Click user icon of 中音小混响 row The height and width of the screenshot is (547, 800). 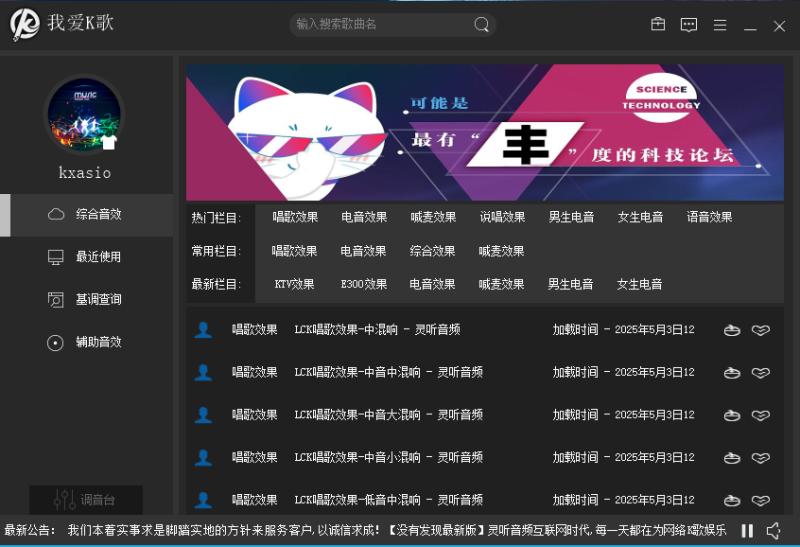coord(203,458)
